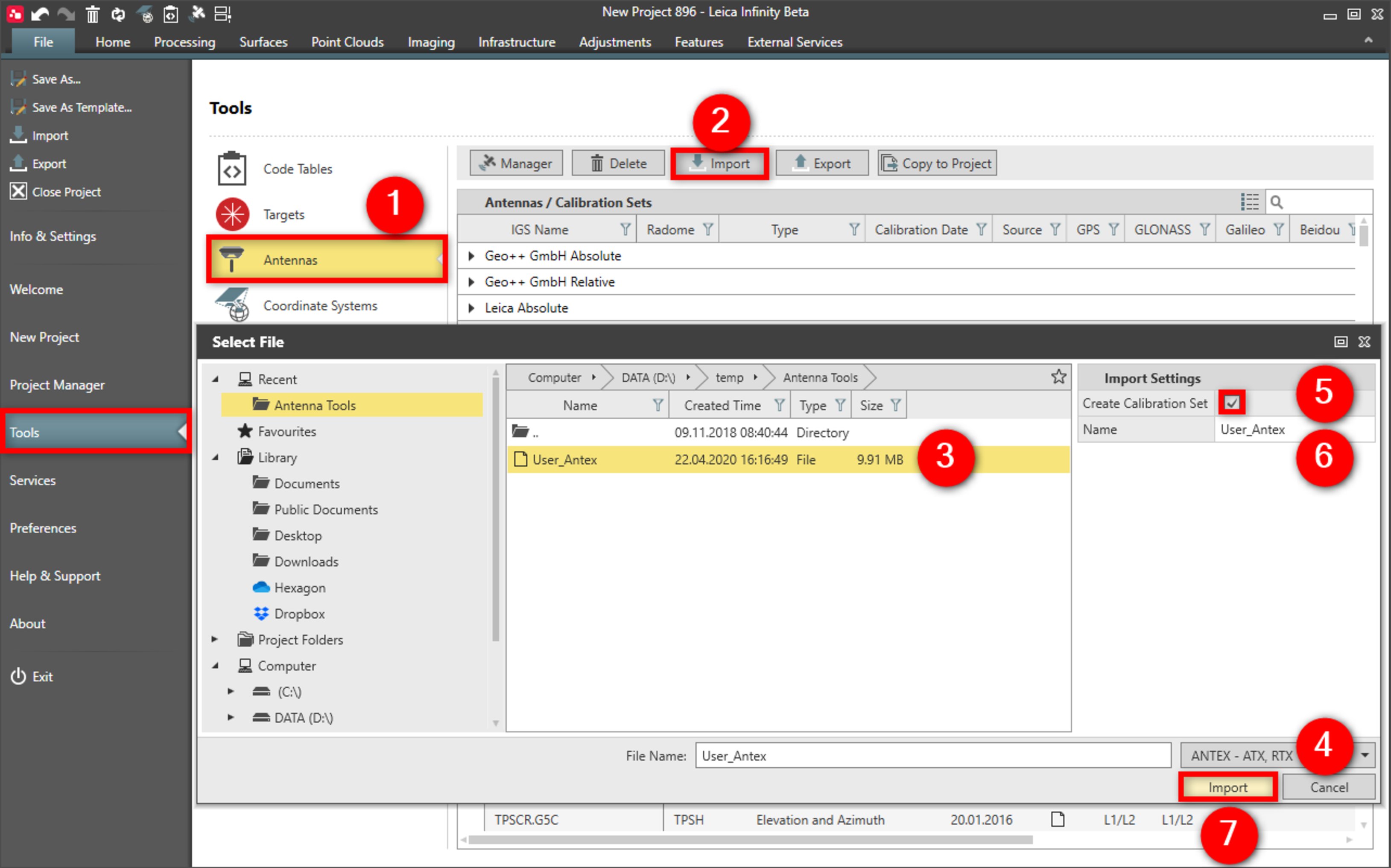This screenshot has width=1391, height=868.
Task: Expand Geo++ GmbH Relative group
Action: point(471,282)
